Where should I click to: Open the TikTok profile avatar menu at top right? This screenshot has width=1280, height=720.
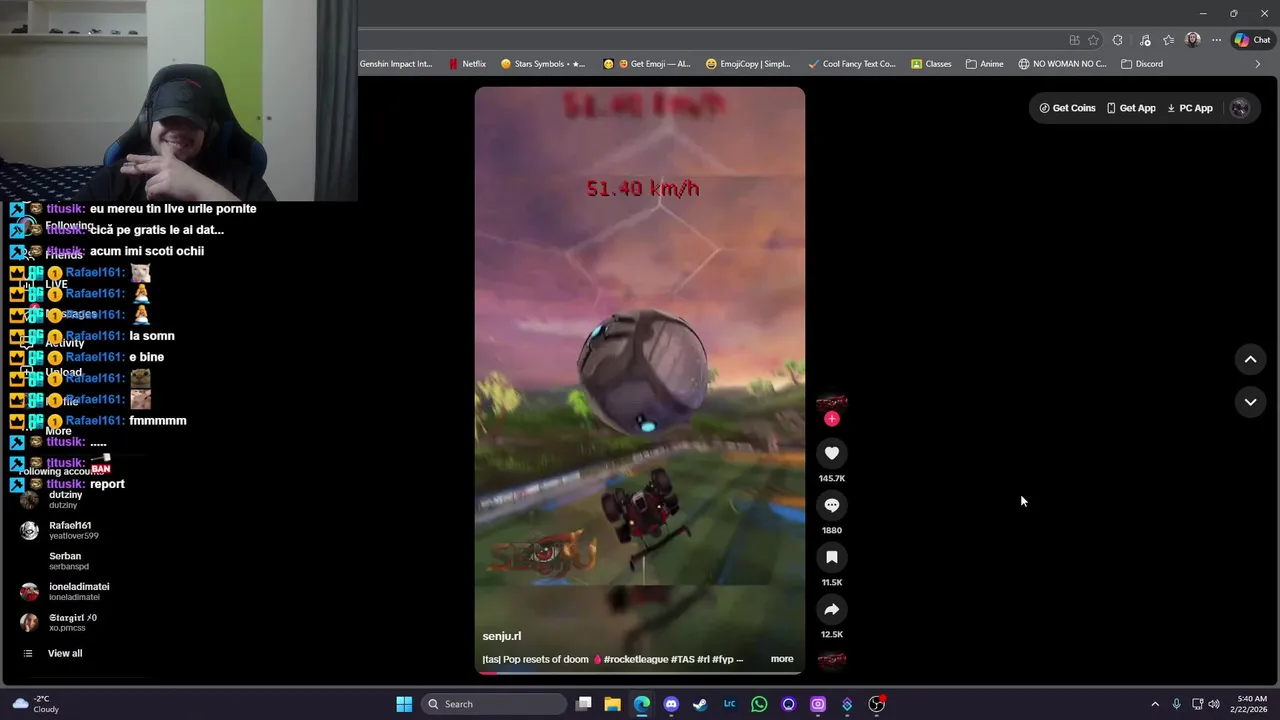(x=1240, y=108)
